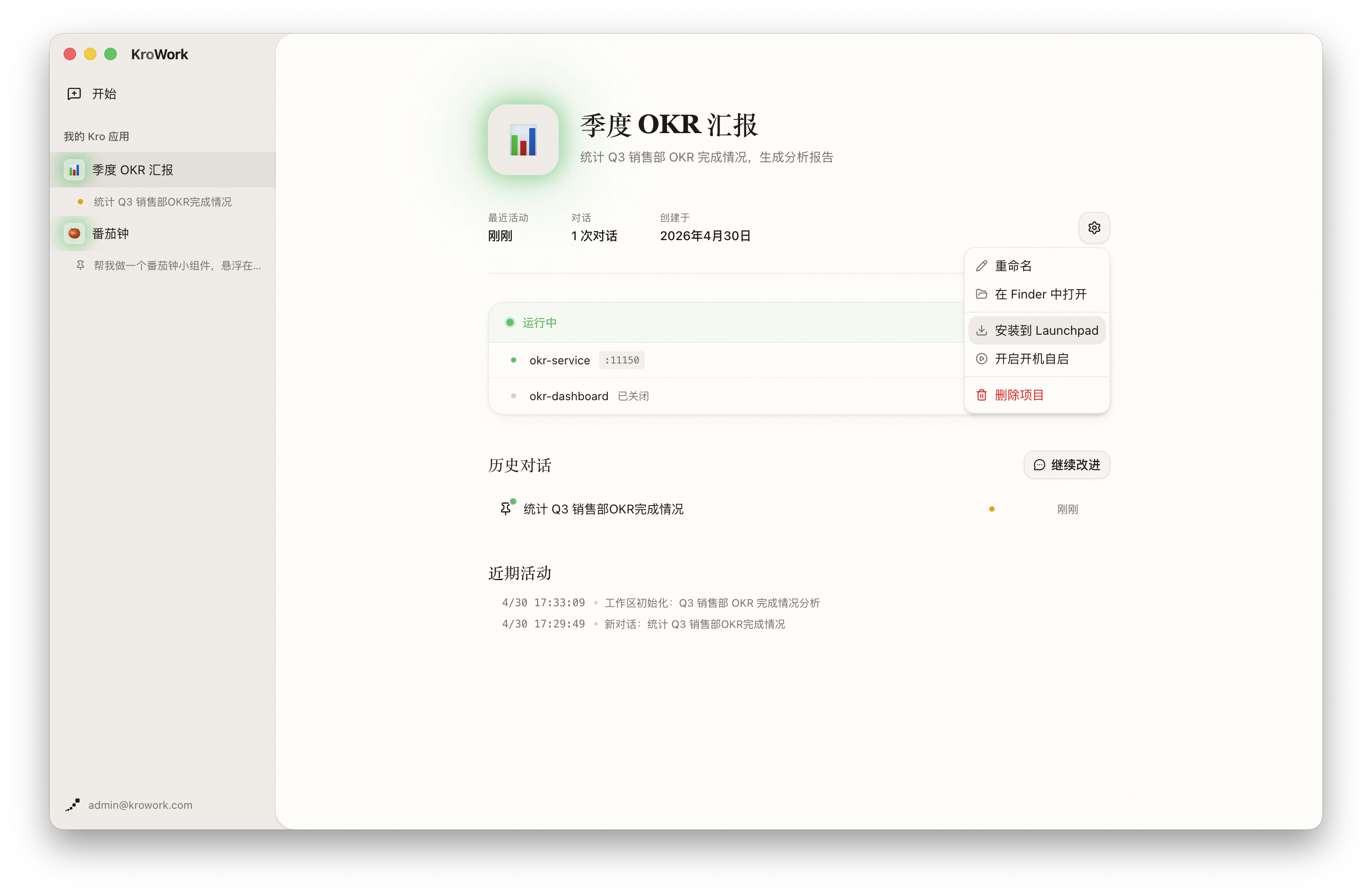Open 番茄钟 app in sidebar

(x=163, y=233)
